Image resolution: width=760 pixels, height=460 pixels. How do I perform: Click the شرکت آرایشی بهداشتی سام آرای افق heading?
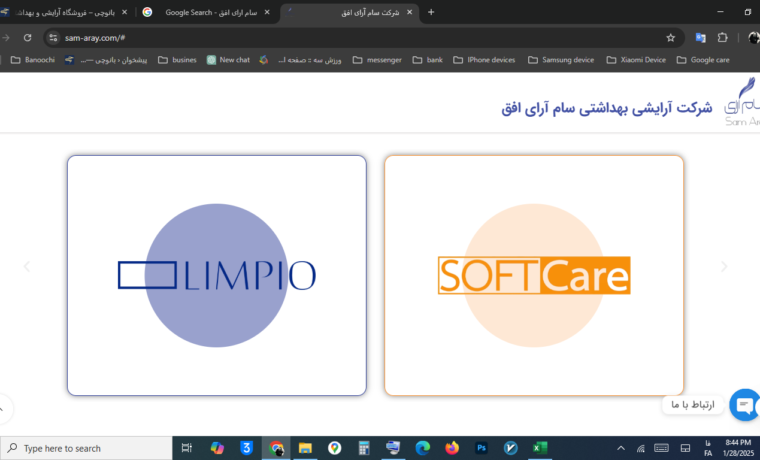tap(607, 108)
